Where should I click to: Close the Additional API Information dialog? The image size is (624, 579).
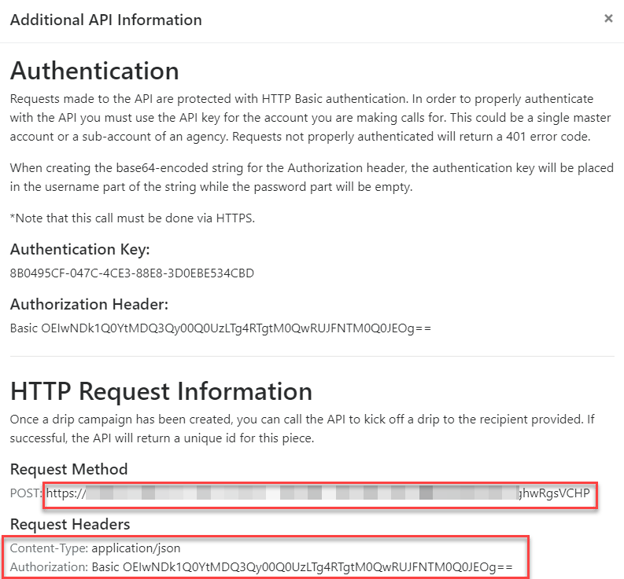(x=608, y=18)
